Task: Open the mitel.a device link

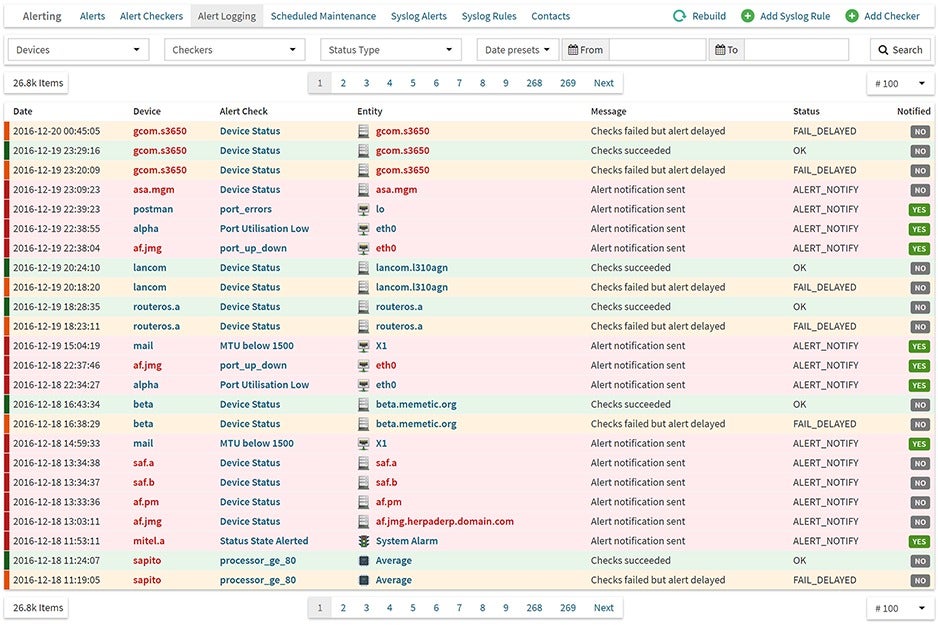Action: click(149, 541)
